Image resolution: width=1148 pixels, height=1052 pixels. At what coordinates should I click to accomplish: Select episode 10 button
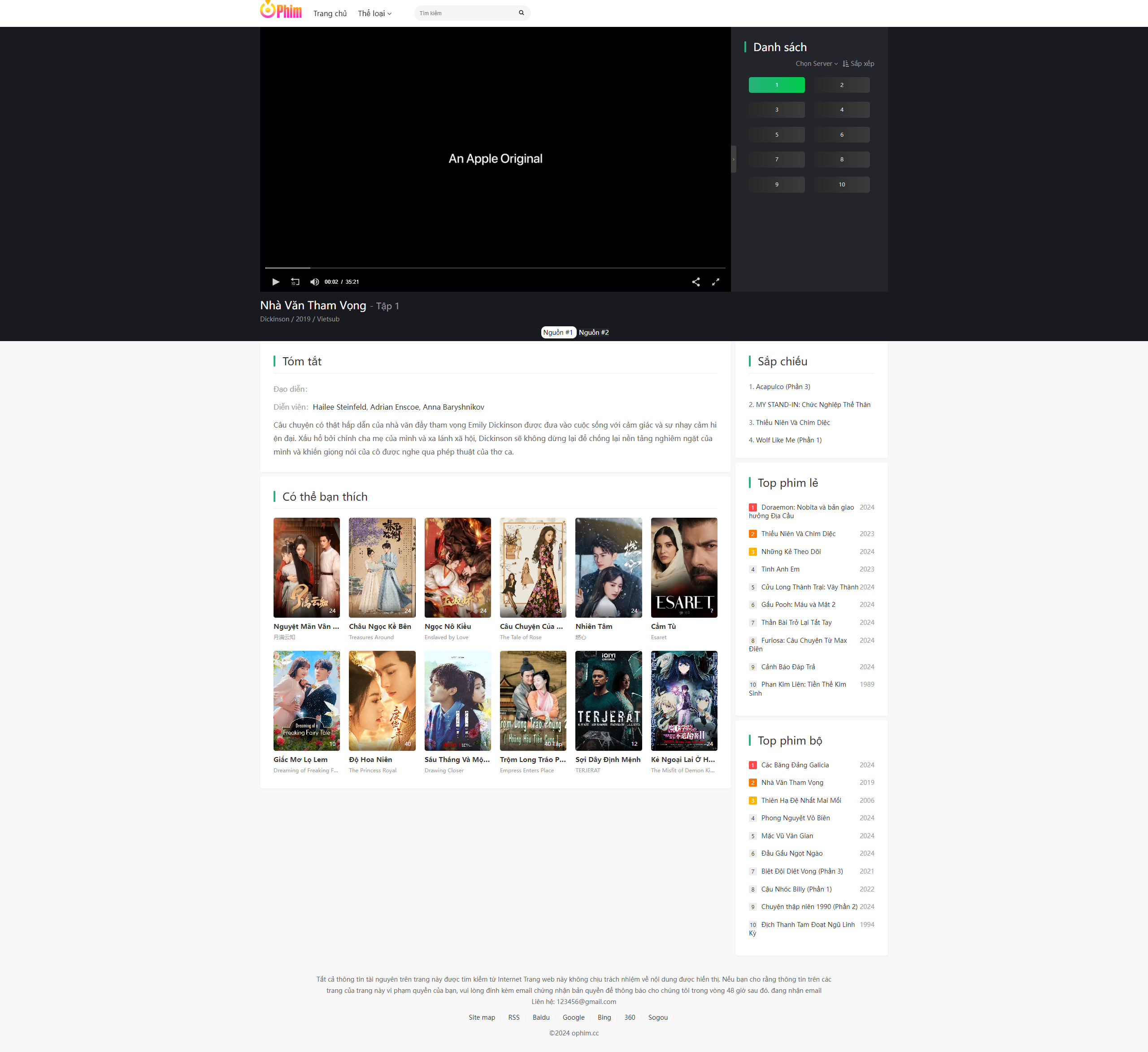pos(841,184)
